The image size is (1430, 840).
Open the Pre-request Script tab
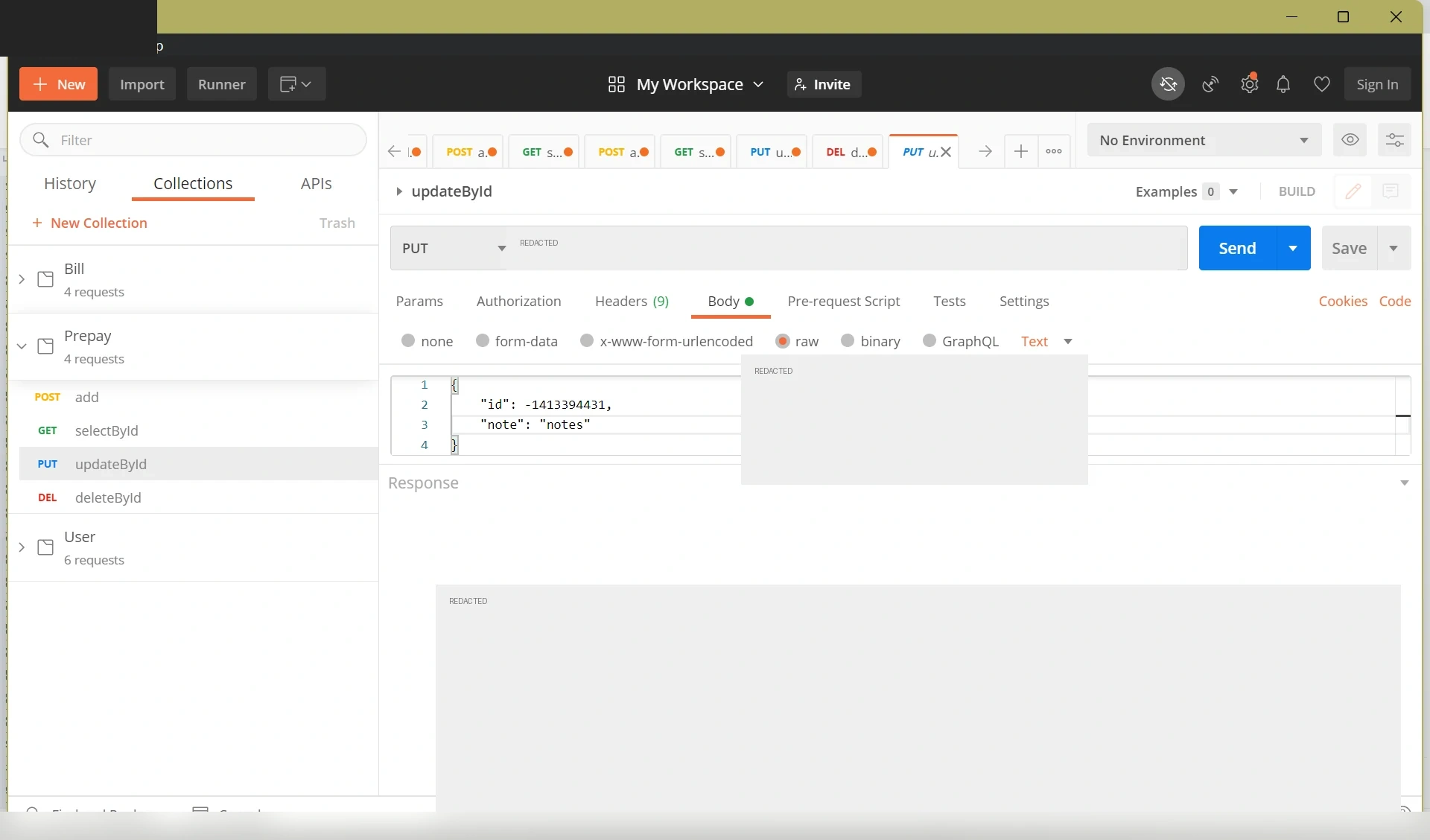pyautogui.click(x=844, y=301)
